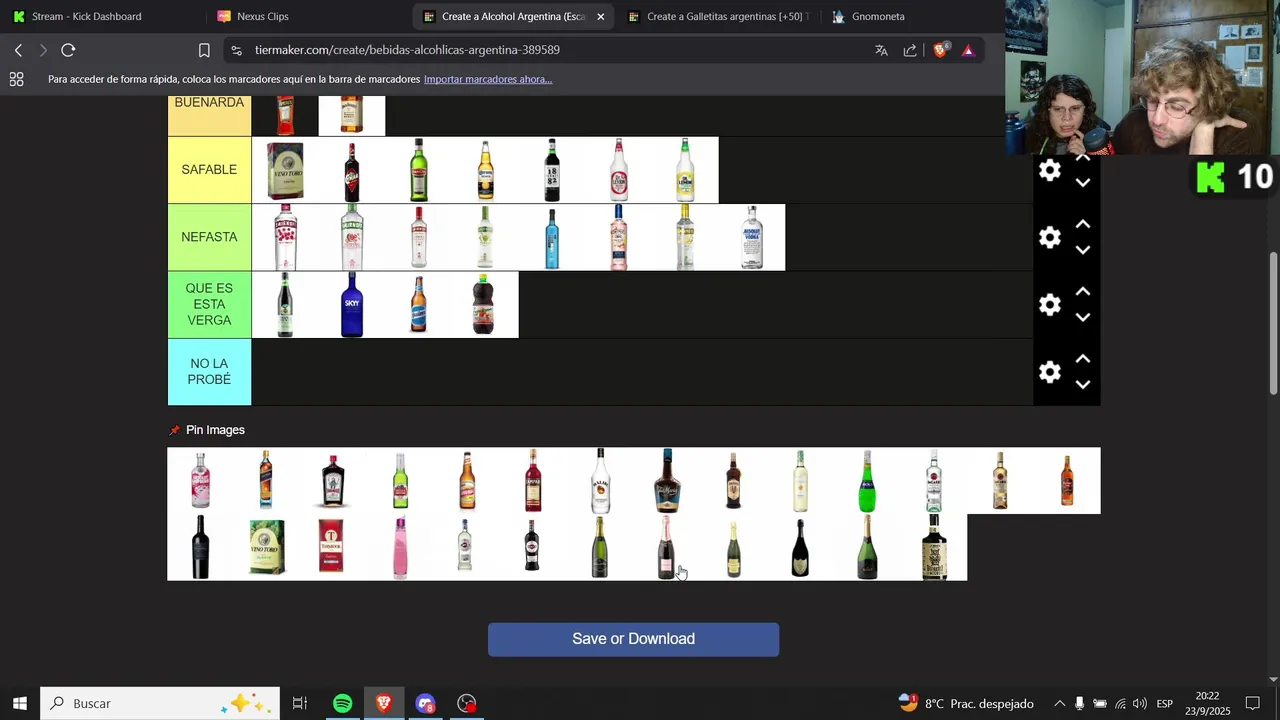Click the Pin Images label
Image resolution: width=1280 pixels, height=720 pixels.
click(x=215, y=430)
